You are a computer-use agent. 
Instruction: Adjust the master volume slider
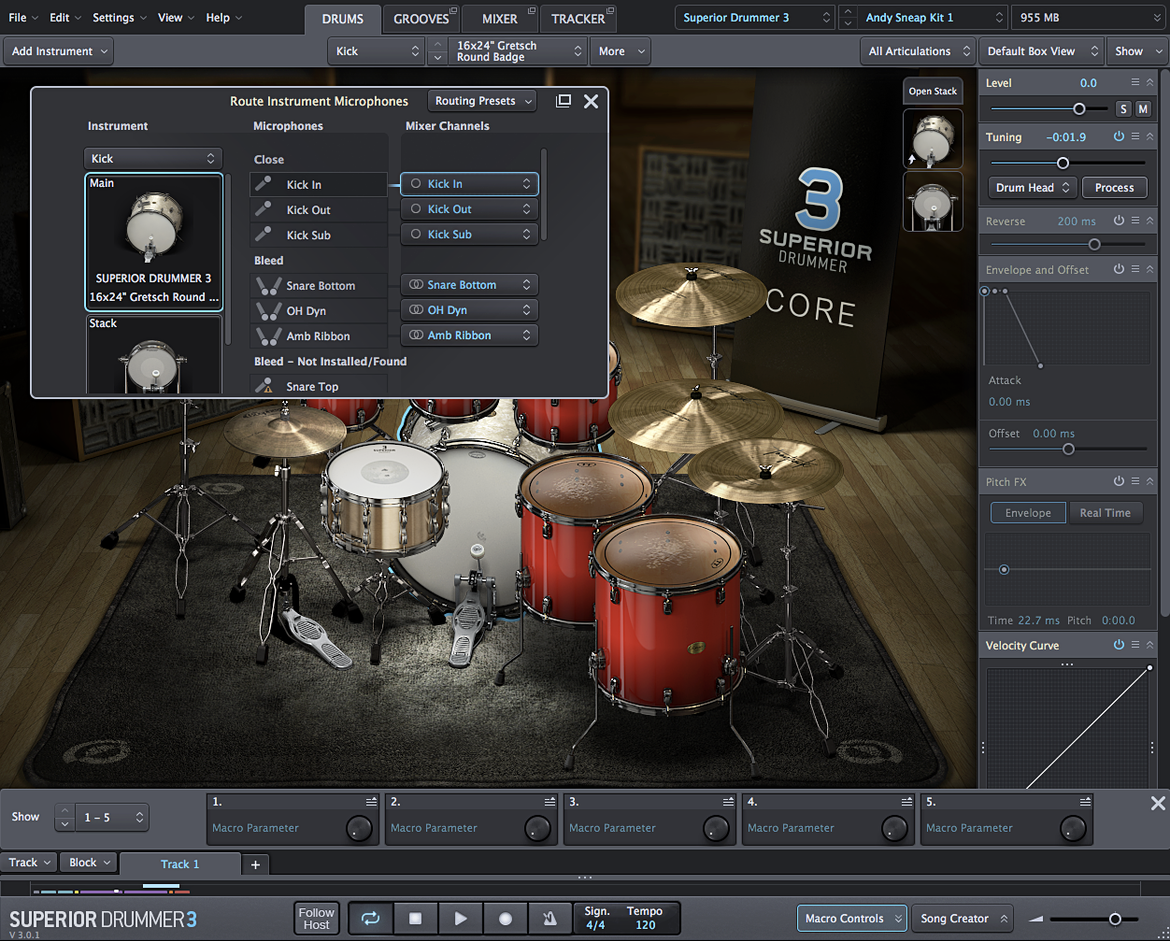point(1115,919)
